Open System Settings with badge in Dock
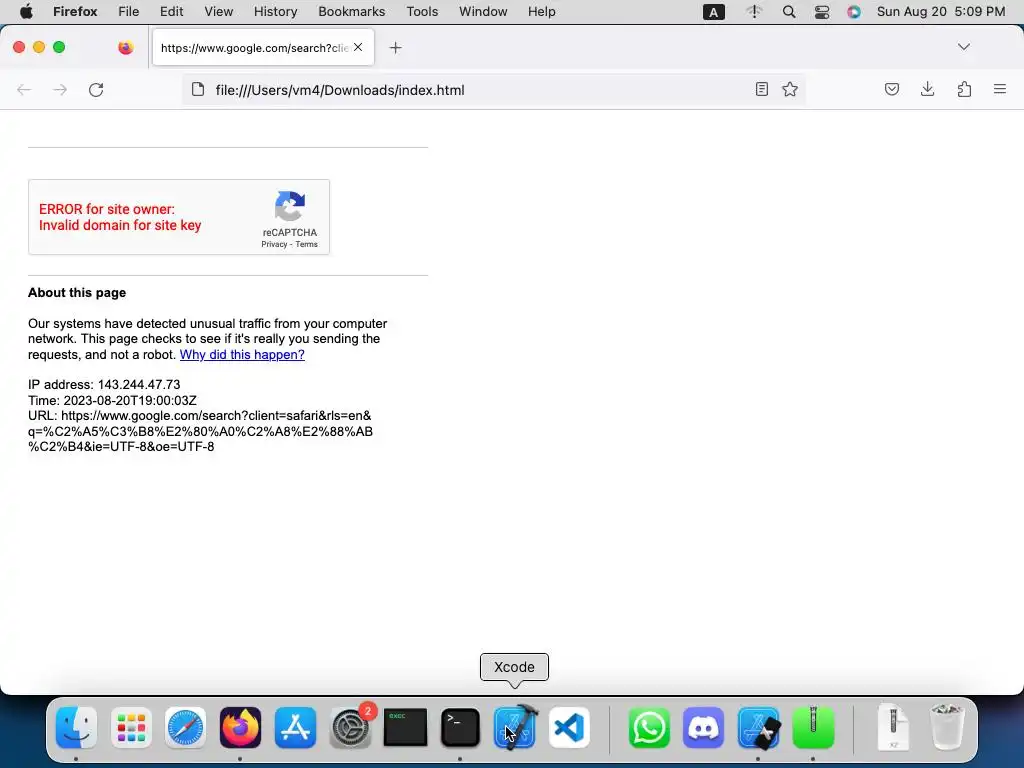The width and height of the screenshot is (1024, 768). 351,728
